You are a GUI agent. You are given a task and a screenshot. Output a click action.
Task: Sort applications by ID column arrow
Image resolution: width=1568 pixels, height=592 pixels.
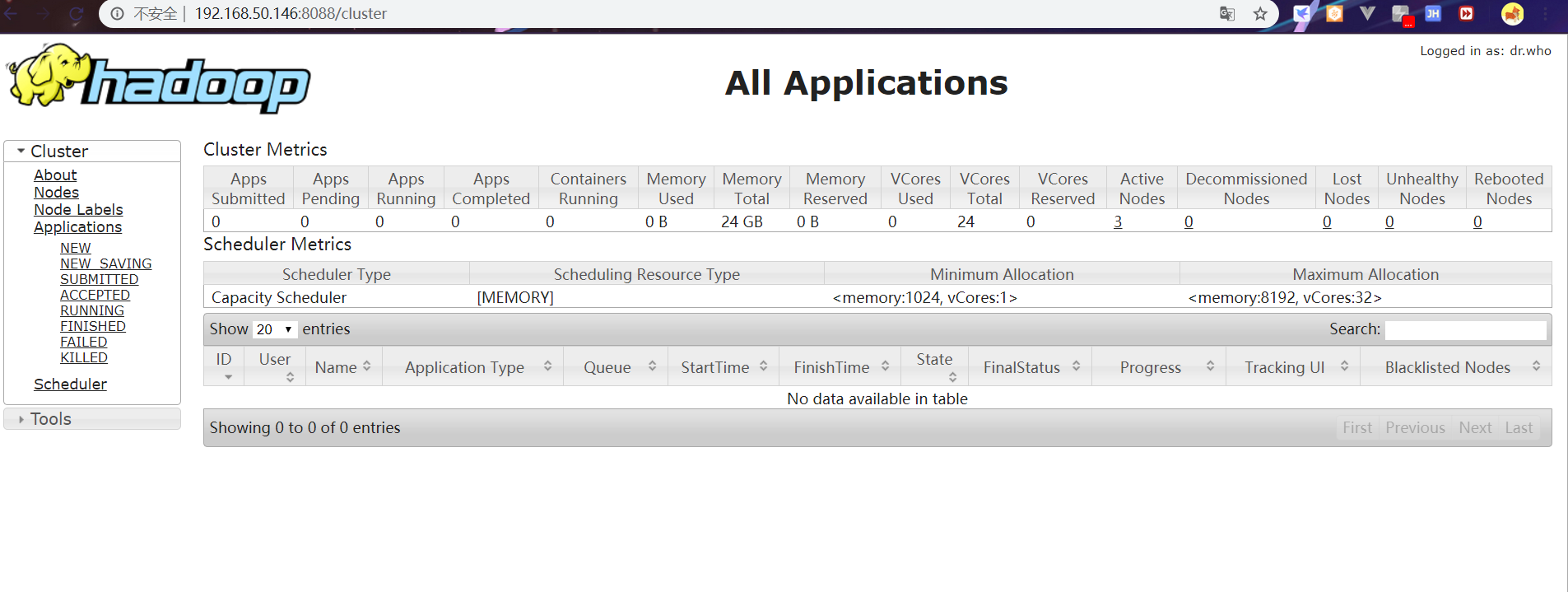228,377
